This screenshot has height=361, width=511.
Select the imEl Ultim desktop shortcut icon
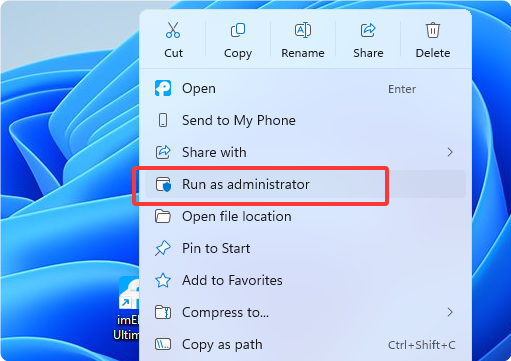pyautogui.click(x=129, y=308)
